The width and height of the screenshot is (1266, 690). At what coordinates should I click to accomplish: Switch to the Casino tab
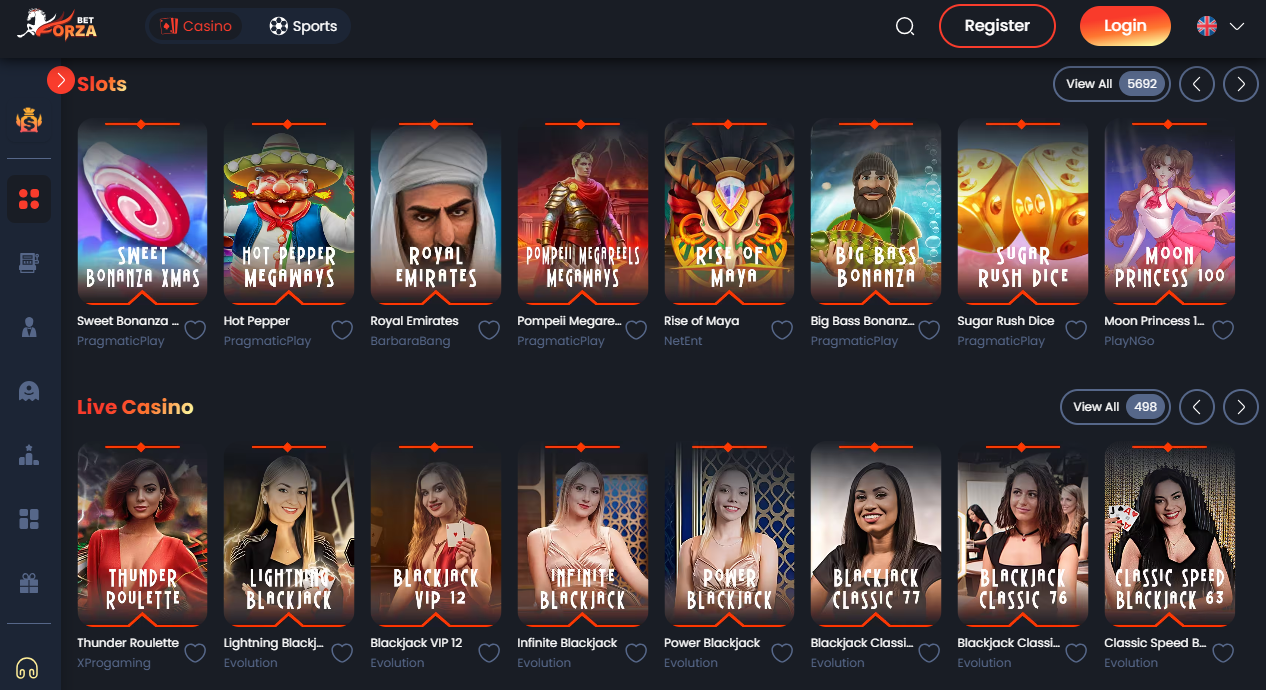pos(196,26)
